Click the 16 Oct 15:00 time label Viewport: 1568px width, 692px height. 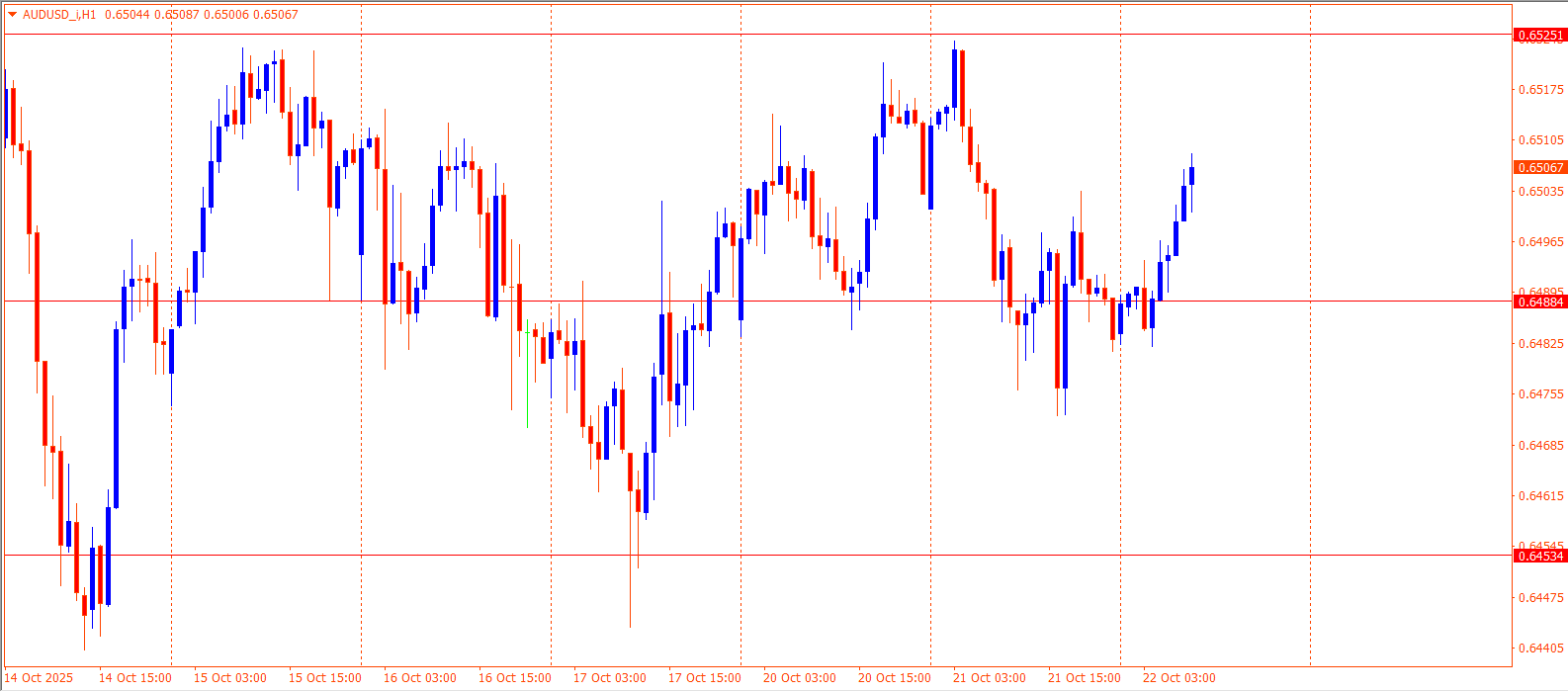tap(514, 678)
